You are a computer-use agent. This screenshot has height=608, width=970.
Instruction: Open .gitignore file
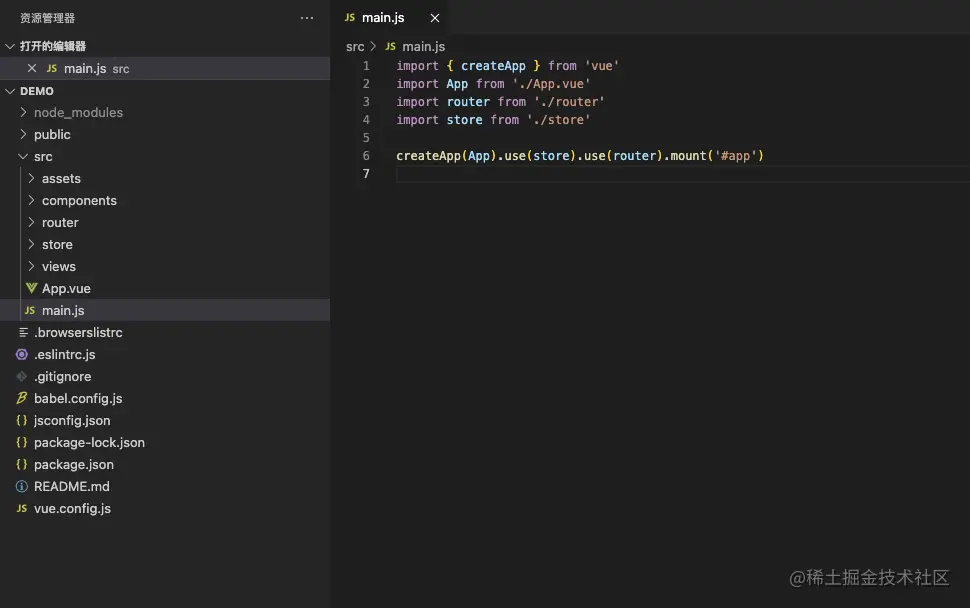pyautogui.click(x=62, y=377)
